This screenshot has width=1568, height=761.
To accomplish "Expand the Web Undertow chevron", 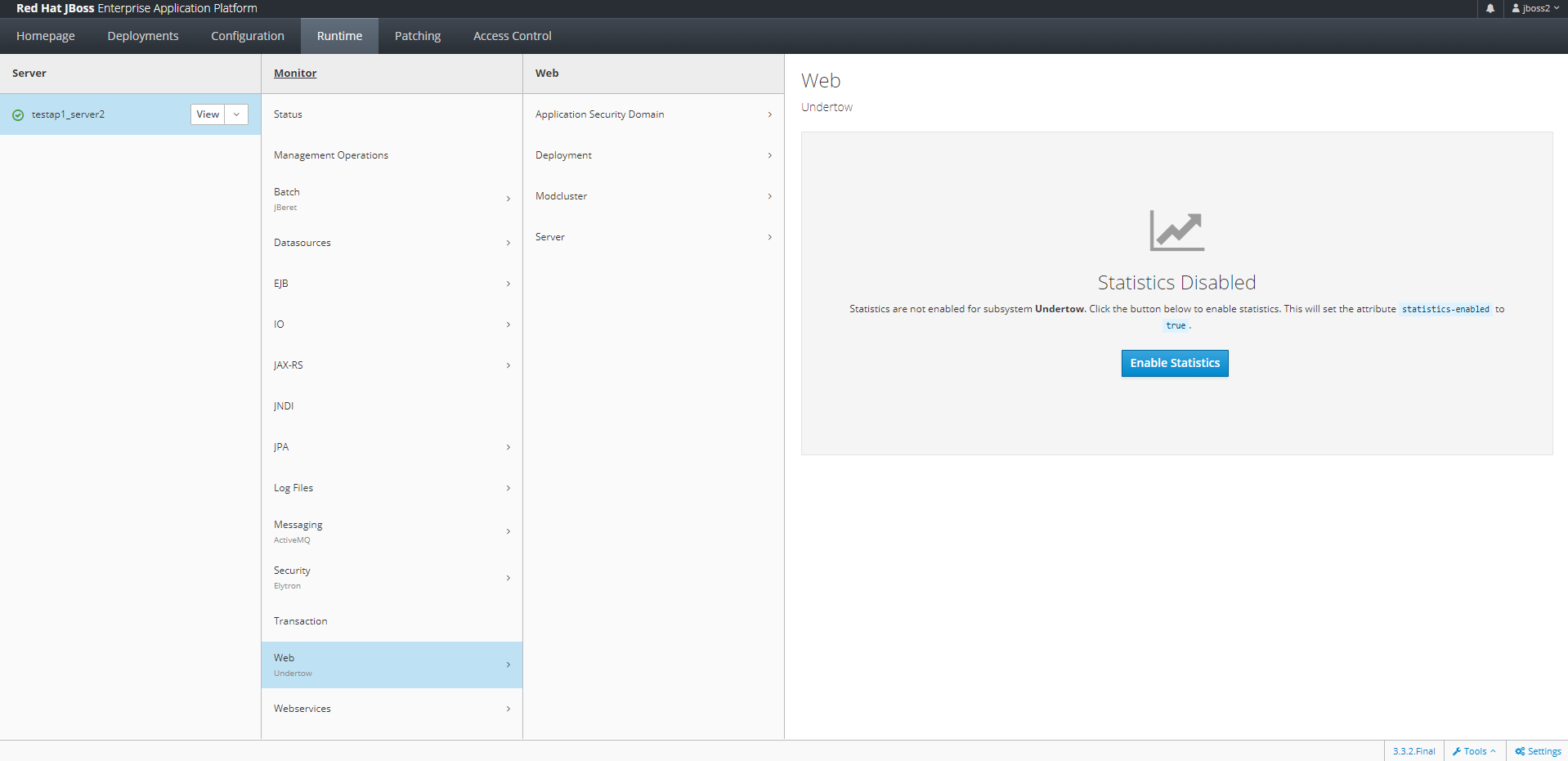I will [x=508, y=665].
